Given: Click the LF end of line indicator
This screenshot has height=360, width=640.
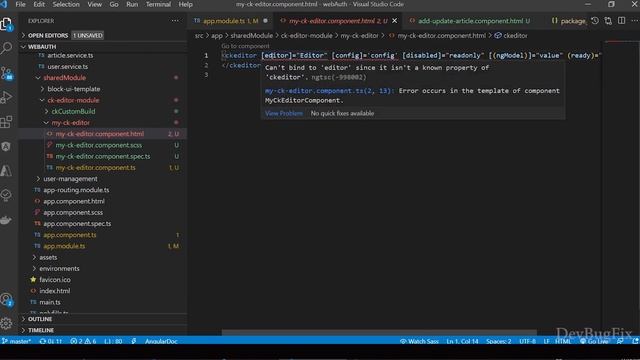Looking at the screenshot, I should coord(546,341).
